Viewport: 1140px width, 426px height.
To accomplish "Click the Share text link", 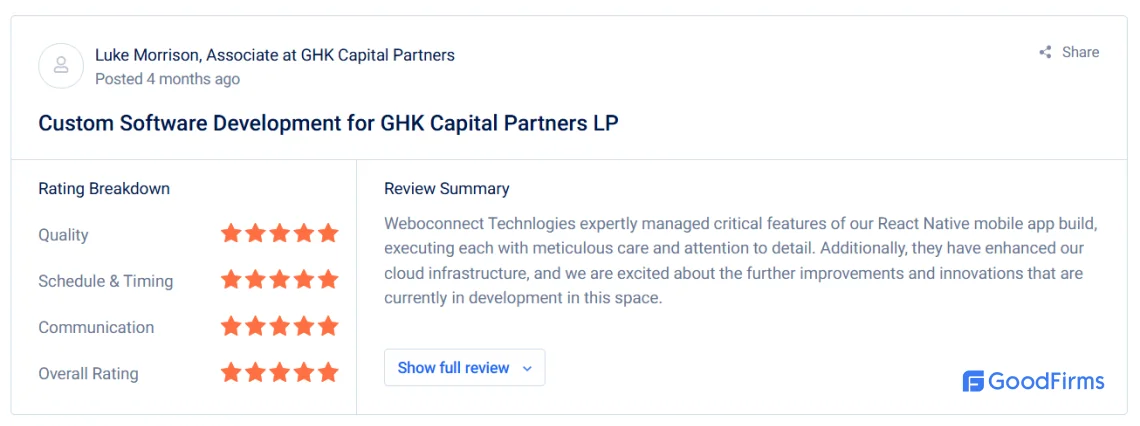I will click(x=1080, y=52).
